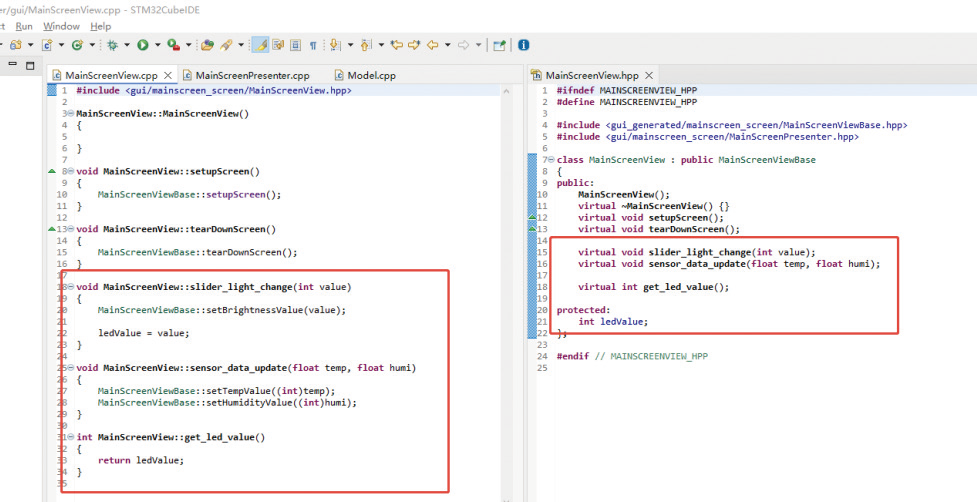Screen dimensions: 977x502
Task: Click 'return ledValue;' code line
Action: tap(141, 460)
